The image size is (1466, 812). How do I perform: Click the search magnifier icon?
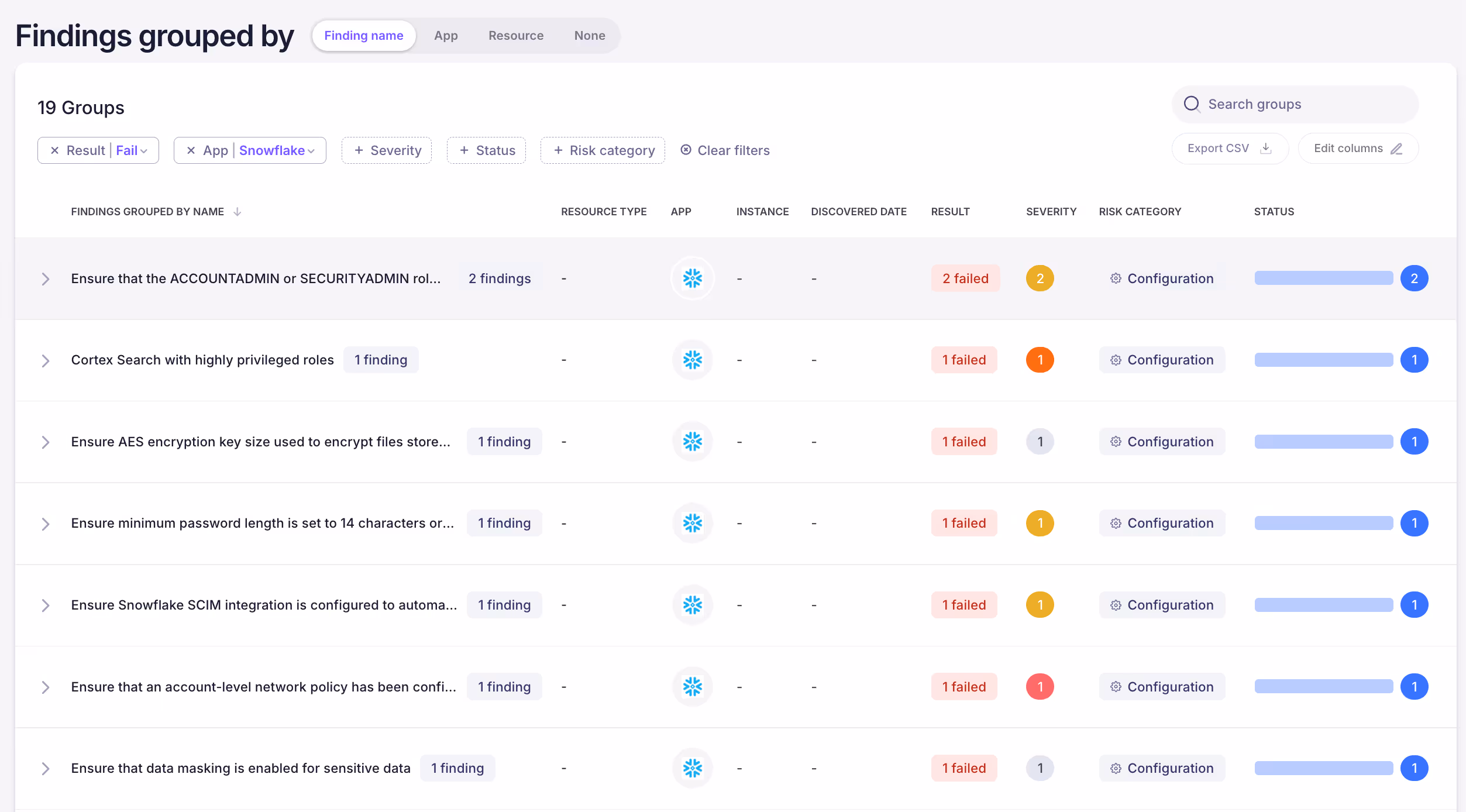click(x=1192, y=104)
